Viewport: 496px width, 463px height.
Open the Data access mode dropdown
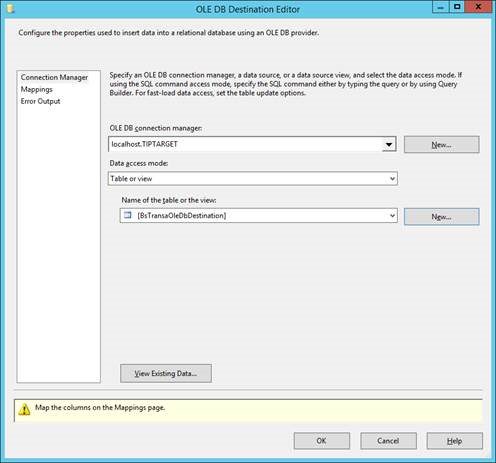pos(253,179)
